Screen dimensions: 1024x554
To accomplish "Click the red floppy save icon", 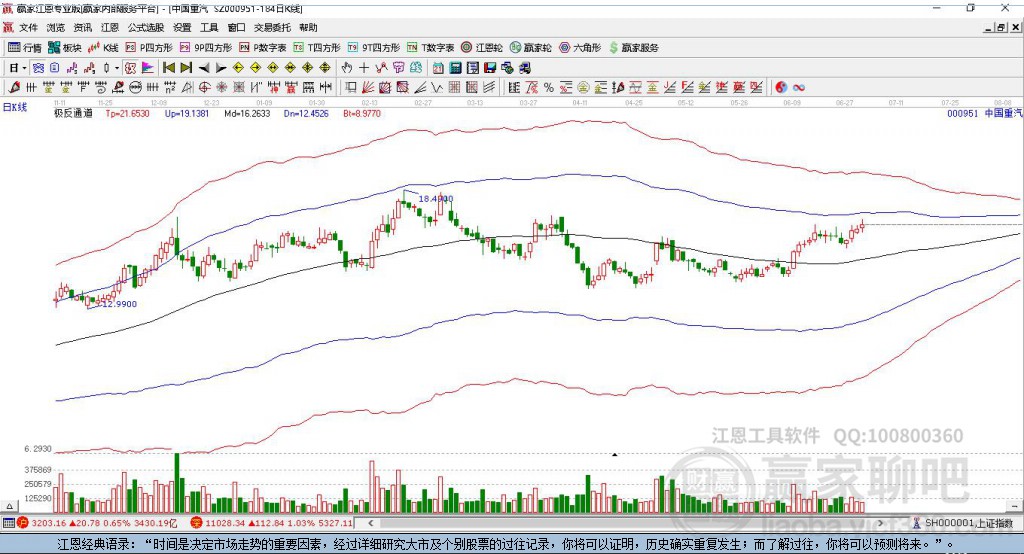I will [x=490, y=68].
